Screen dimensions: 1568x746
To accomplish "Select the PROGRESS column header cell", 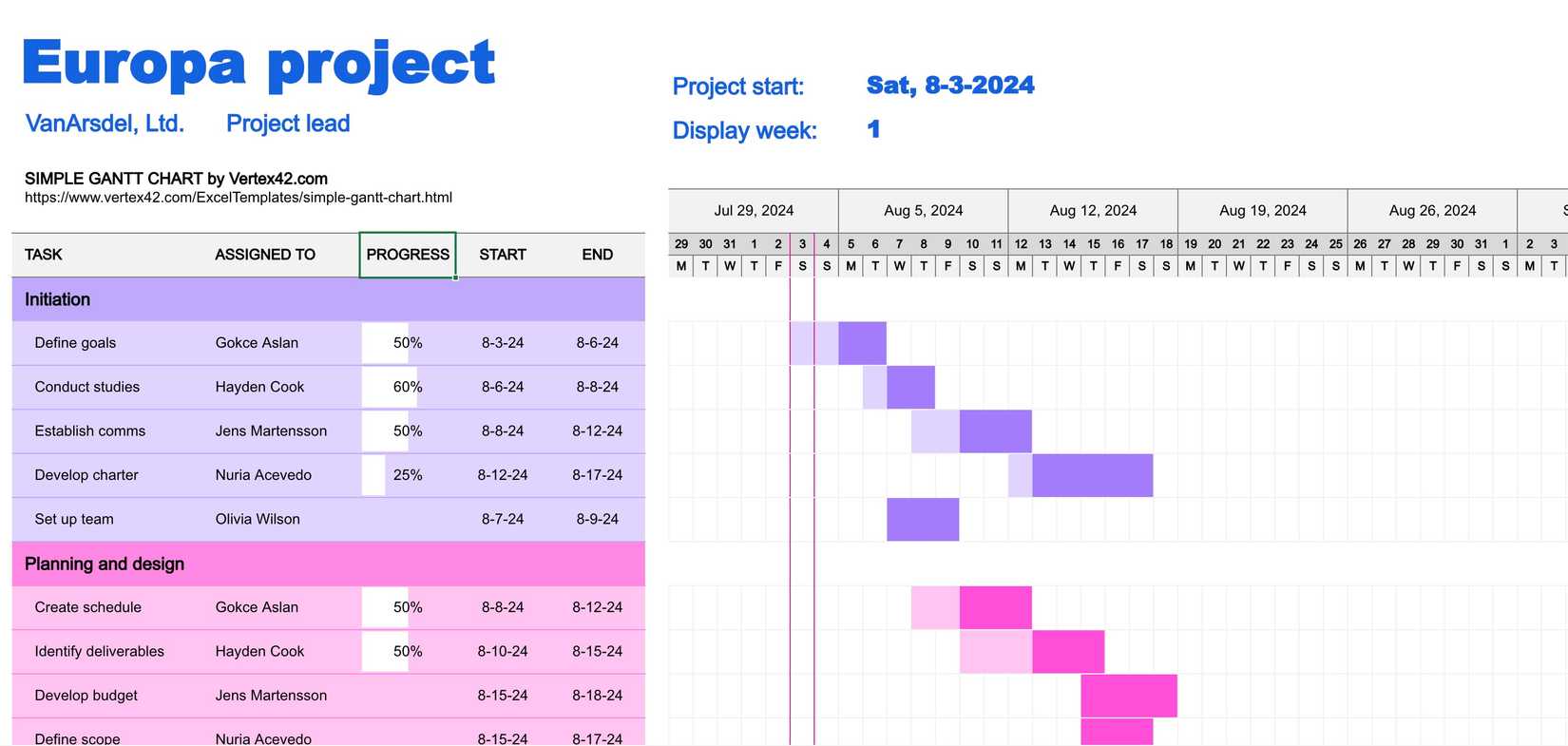I will 408,255.
